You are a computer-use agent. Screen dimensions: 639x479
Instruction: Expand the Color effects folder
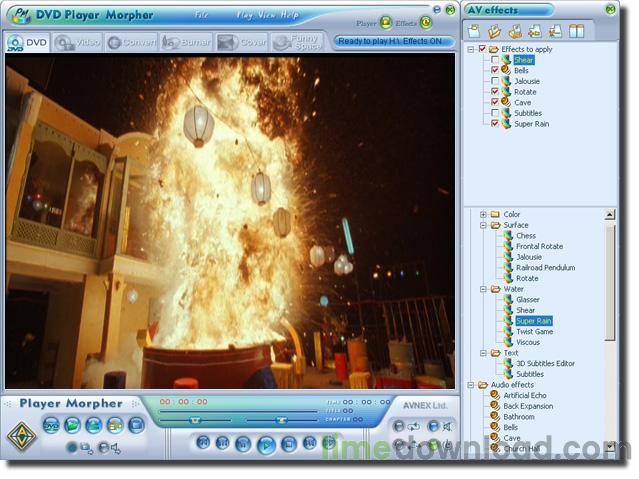[483, 214]
